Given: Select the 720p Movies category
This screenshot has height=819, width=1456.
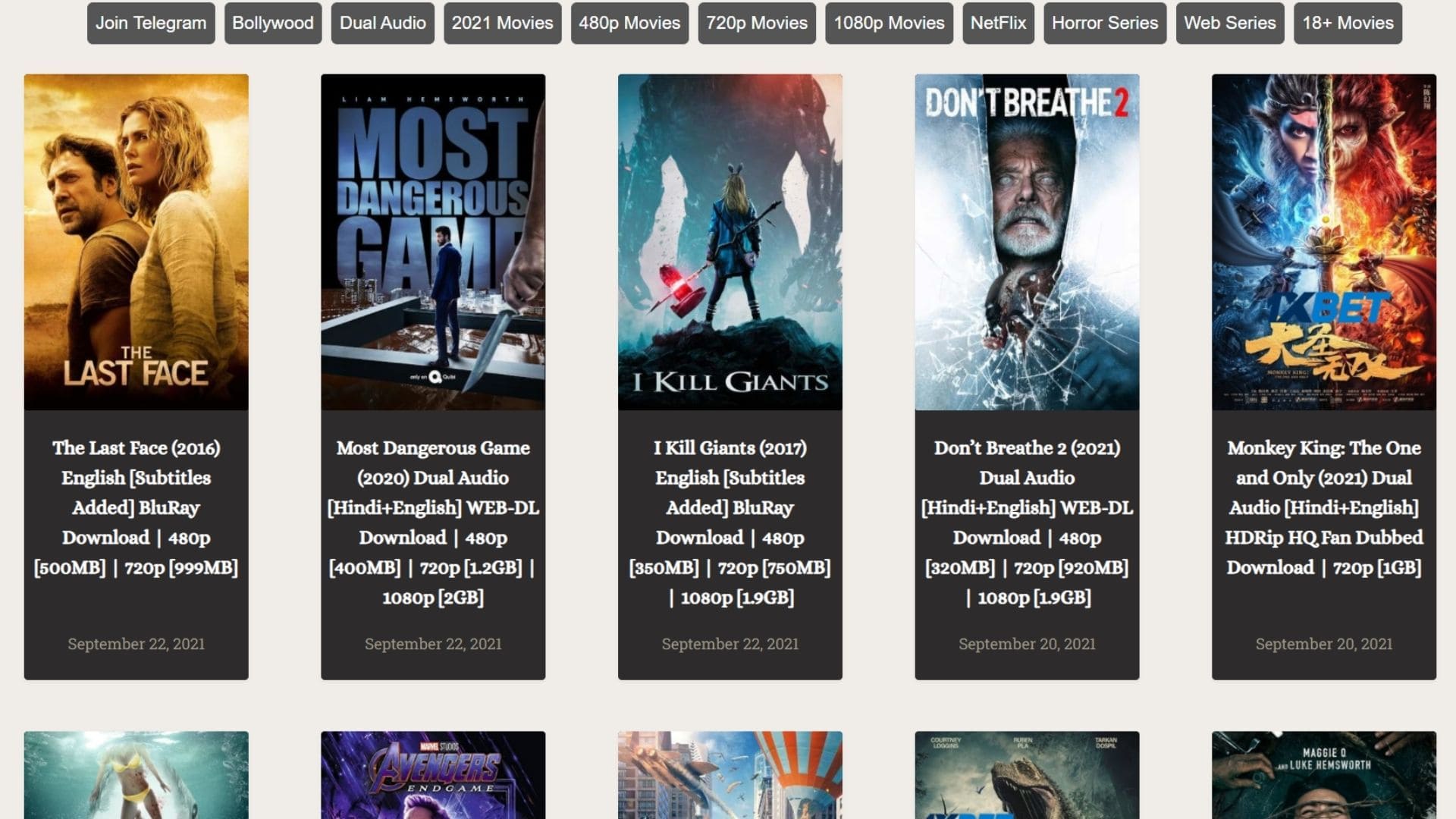Looking at the screenshot, I should (757, 23).
